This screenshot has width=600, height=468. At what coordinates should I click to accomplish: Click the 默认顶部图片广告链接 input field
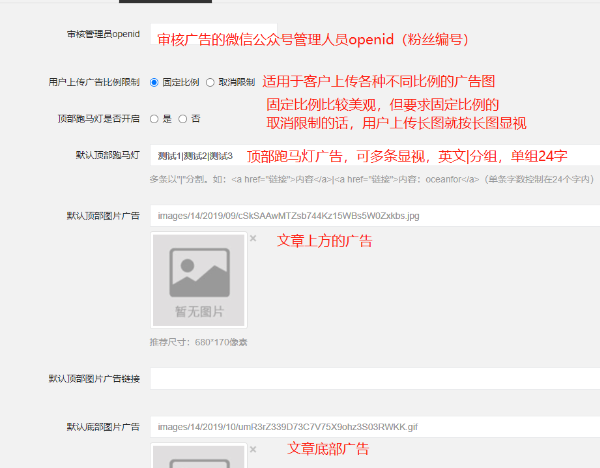tap(375, 378)
